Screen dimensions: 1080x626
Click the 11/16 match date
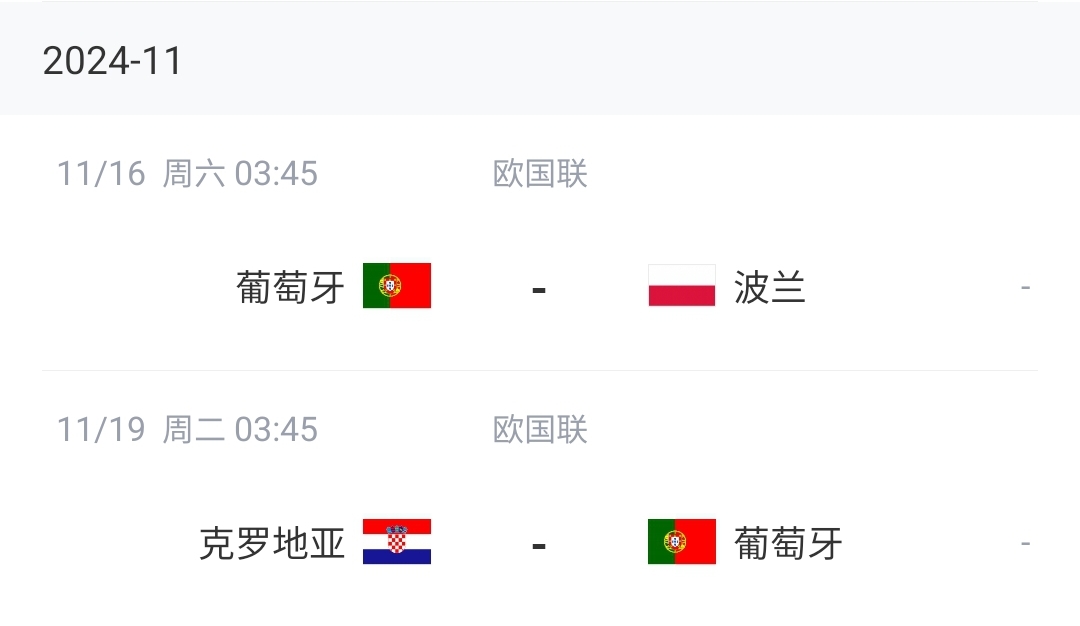101,174
